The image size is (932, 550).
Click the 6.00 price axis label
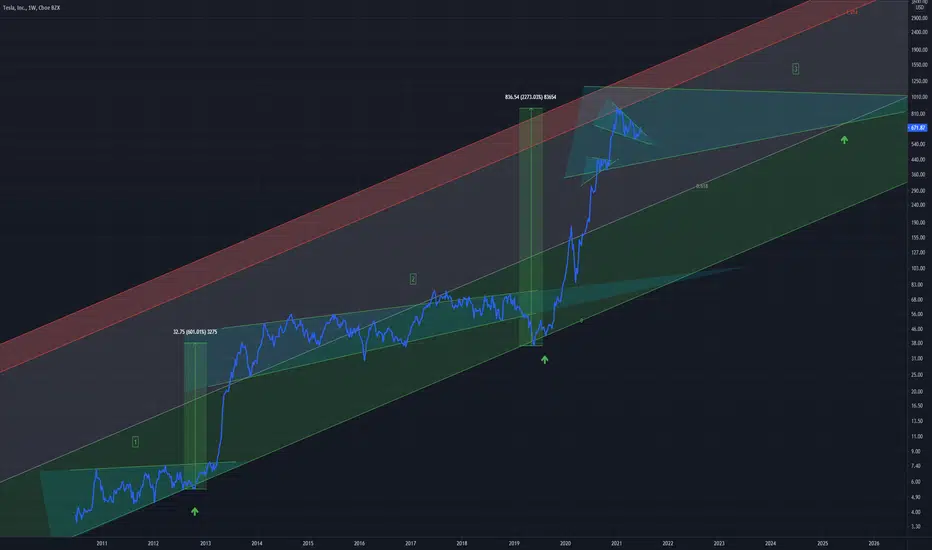[916, 482]
